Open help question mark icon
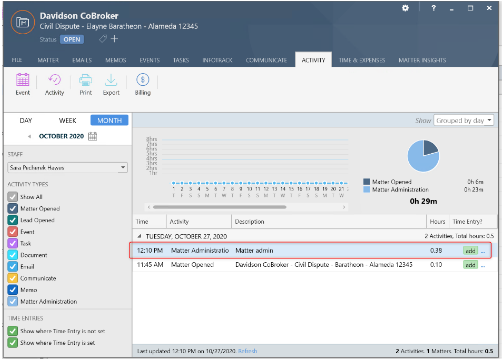 click(x=433, y=8)
